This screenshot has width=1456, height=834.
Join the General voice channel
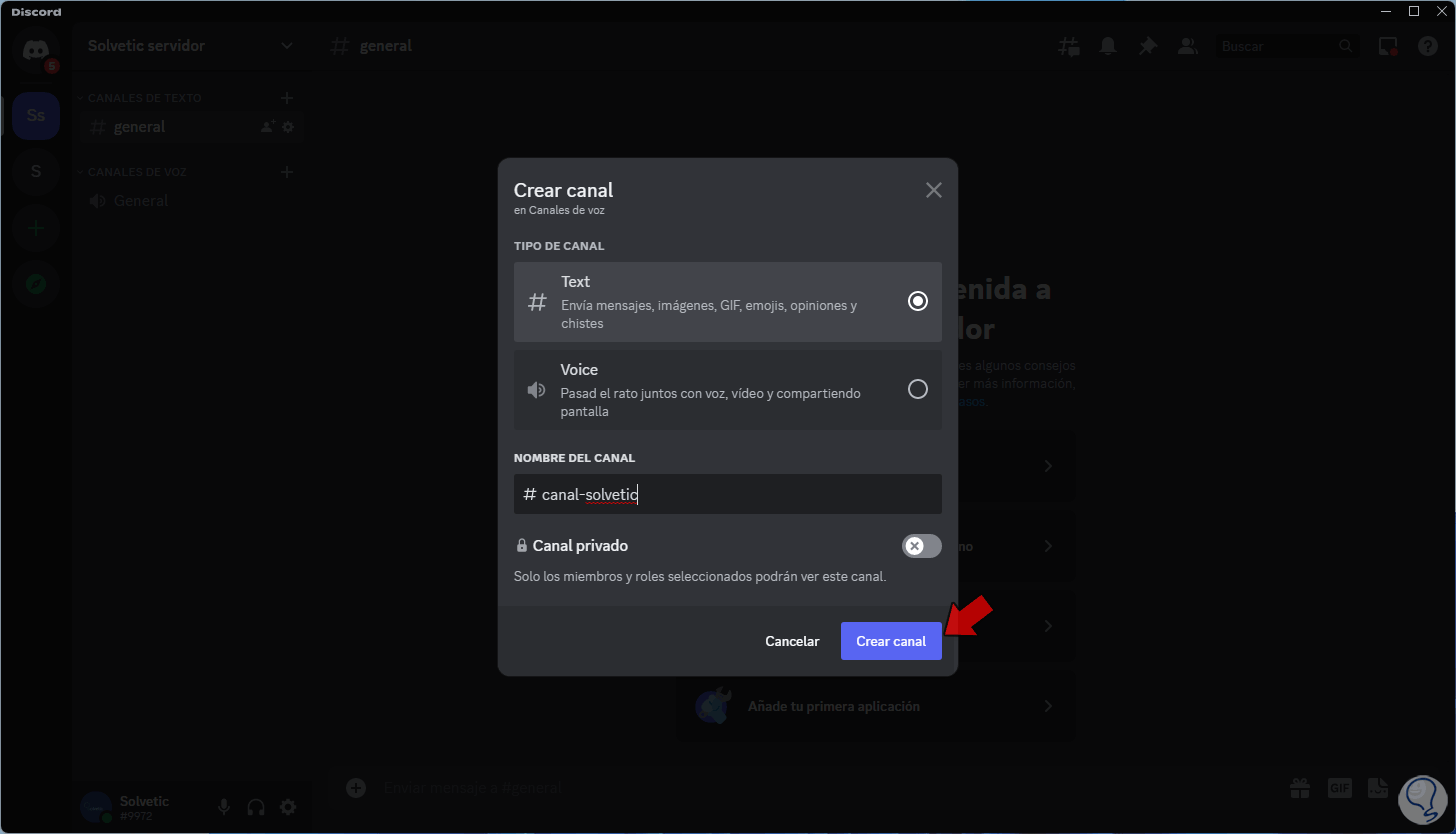[190, 201]
